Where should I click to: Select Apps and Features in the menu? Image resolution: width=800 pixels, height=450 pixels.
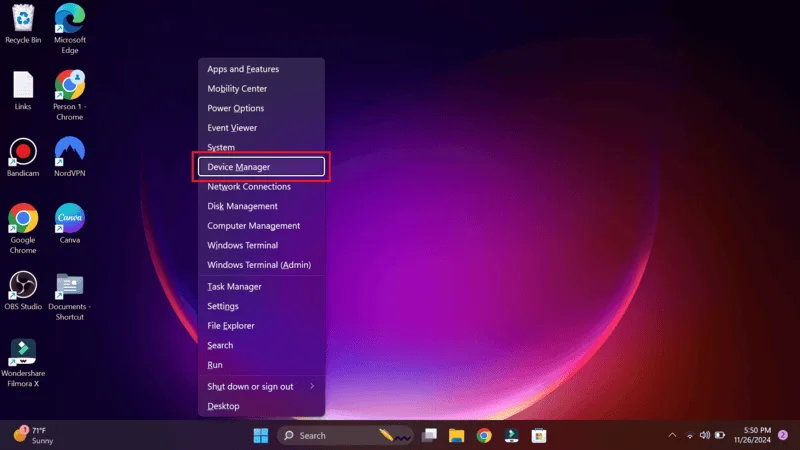[x=261, y=69]
